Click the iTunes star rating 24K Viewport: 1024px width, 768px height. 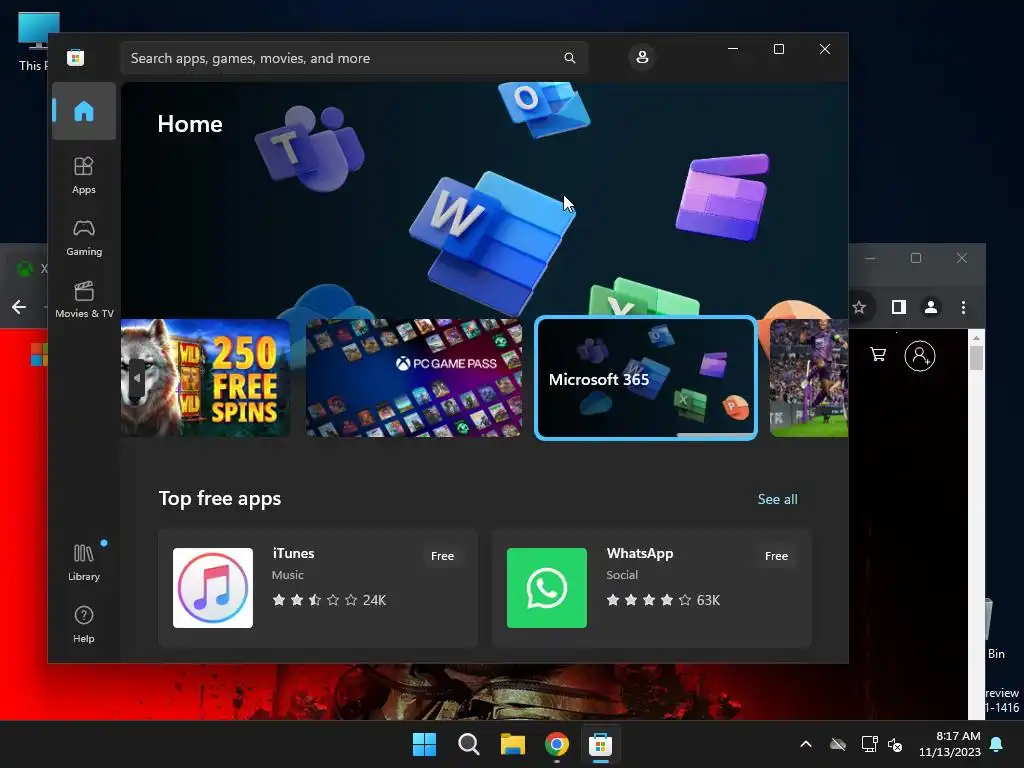pyautogui.click(x=329, y=600)
